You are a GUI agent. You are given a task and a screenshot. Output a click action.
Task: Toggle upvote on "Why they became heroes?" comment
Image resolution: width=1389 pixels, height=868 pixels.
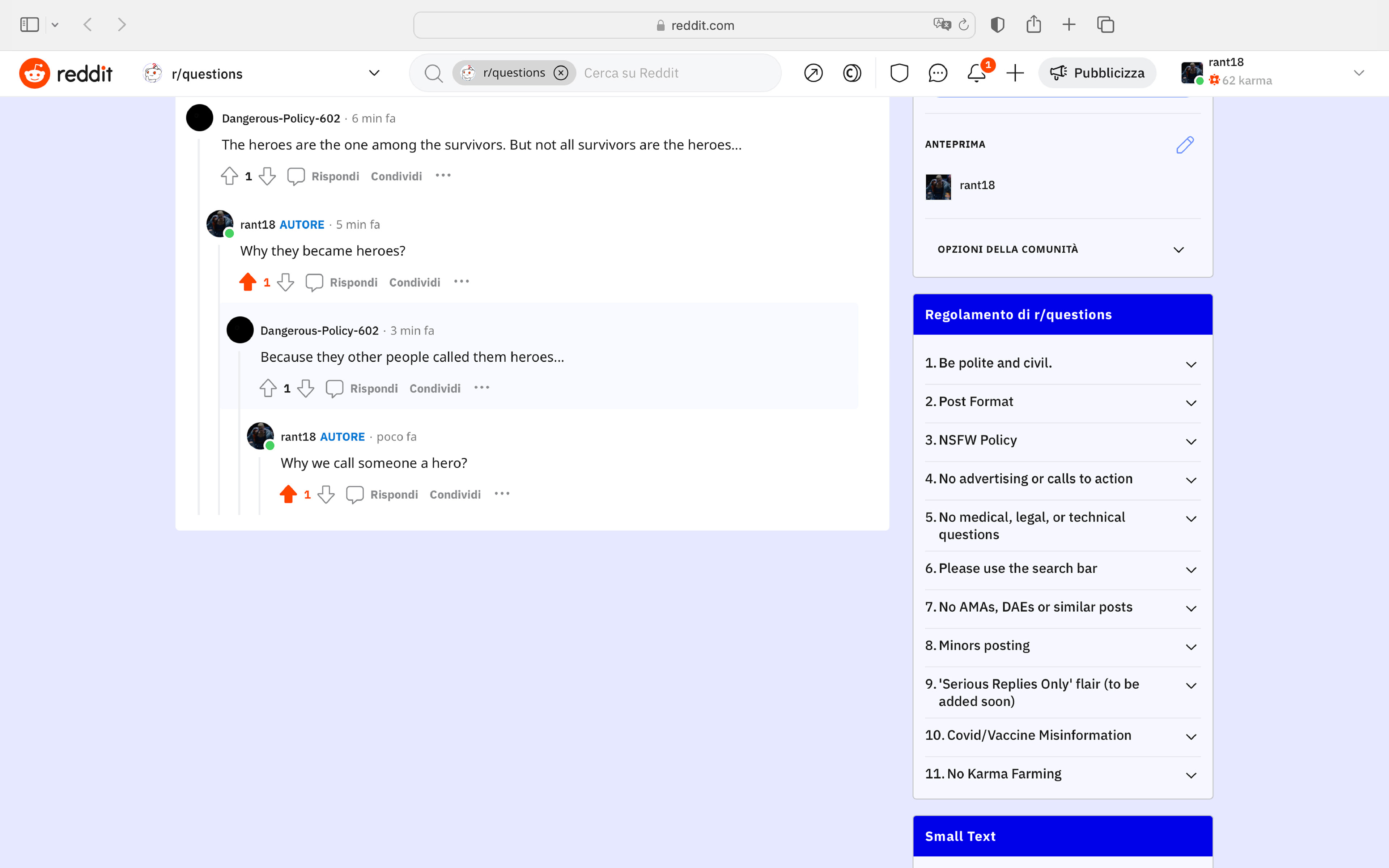pos(248,282)
